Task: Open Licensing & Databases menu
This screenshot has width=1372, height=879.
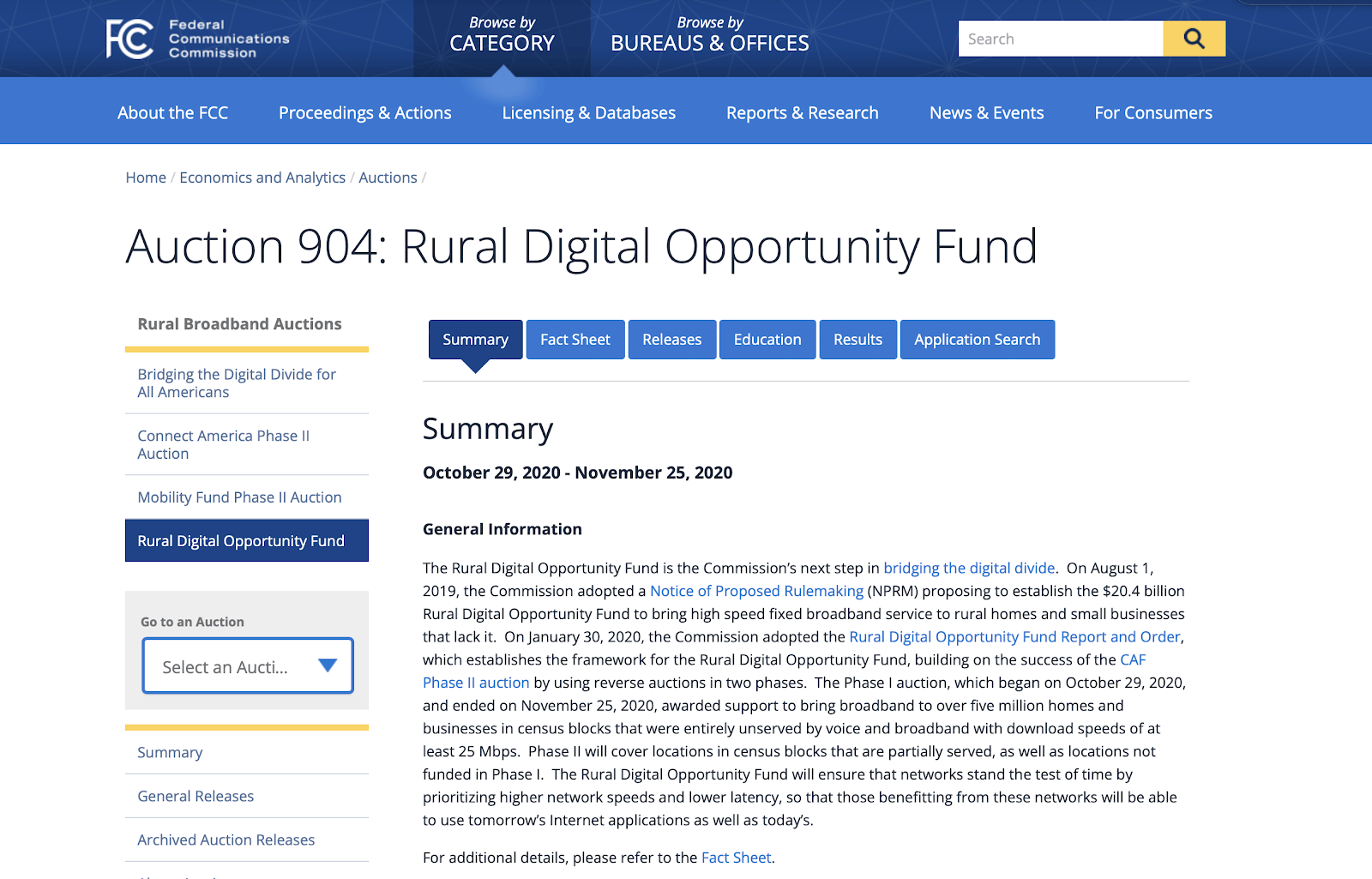Action: point(589,112)
